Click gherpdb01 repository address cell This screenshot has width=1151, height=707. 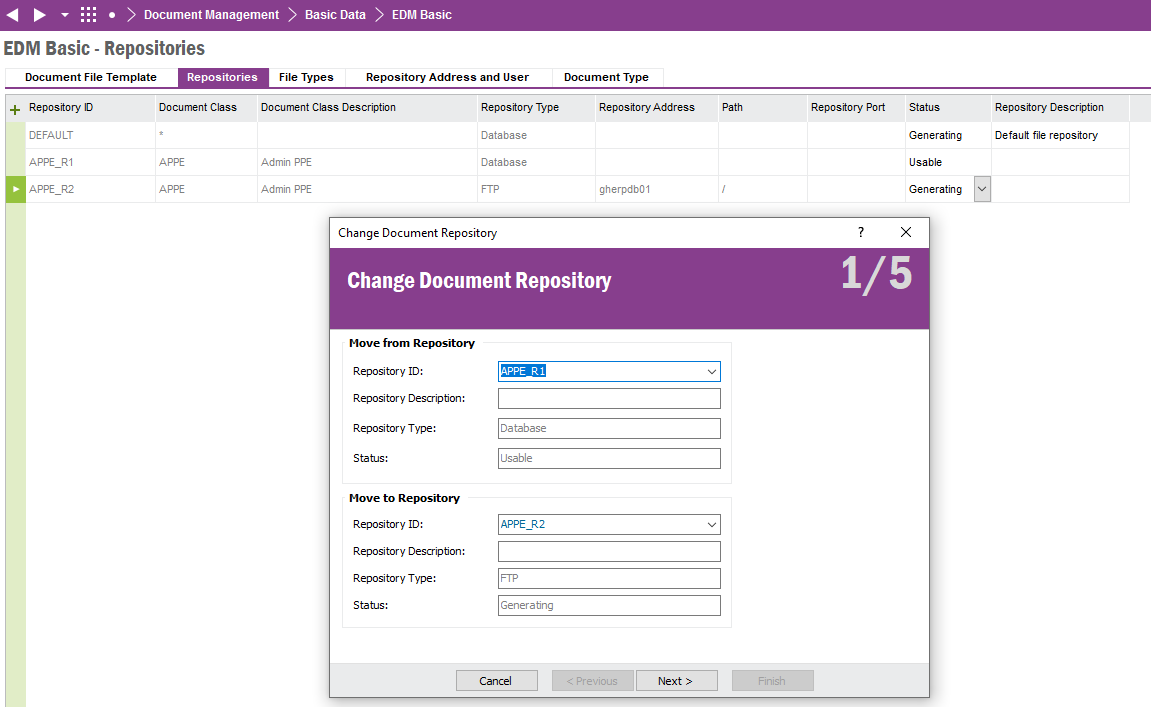pyautogui.click(x=656, y=189)
